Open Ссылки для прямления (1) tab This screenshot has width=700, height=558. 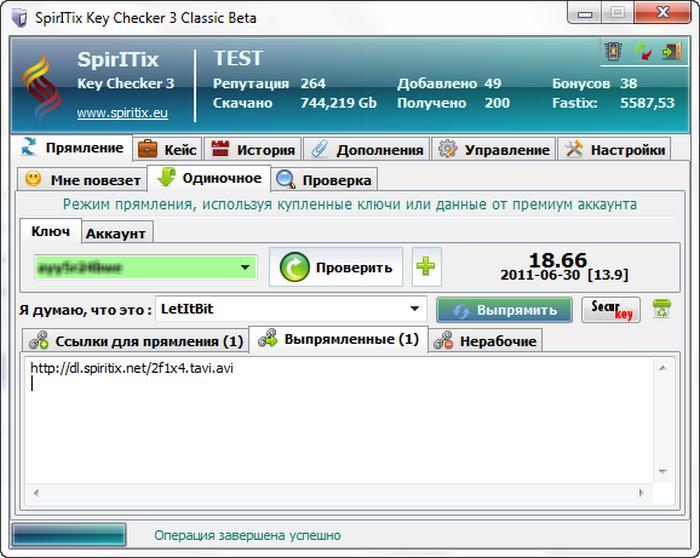(x=136, y=341)
